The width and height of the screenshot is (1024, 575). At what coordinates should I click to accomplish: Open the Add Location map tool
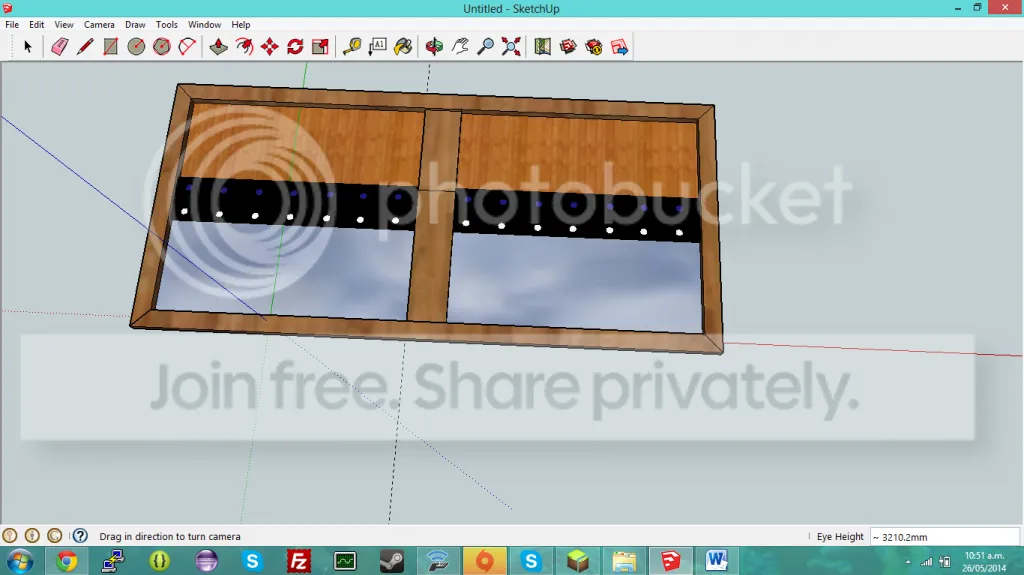click(542, 46)
